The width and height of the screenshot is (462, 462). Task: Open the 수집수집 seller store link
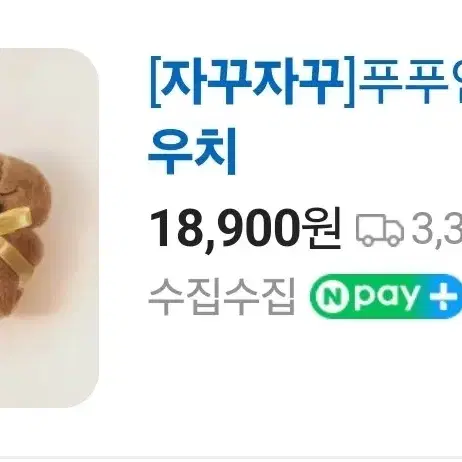coord(222,296)
